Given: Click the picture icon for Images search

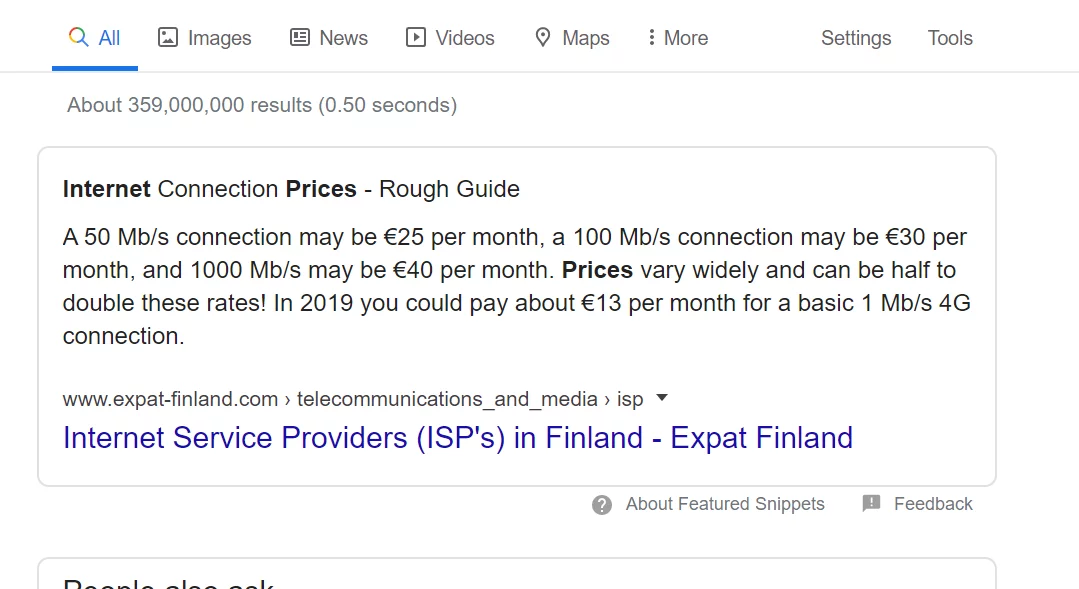Looking at the screenshot, I should pos(168,37).
